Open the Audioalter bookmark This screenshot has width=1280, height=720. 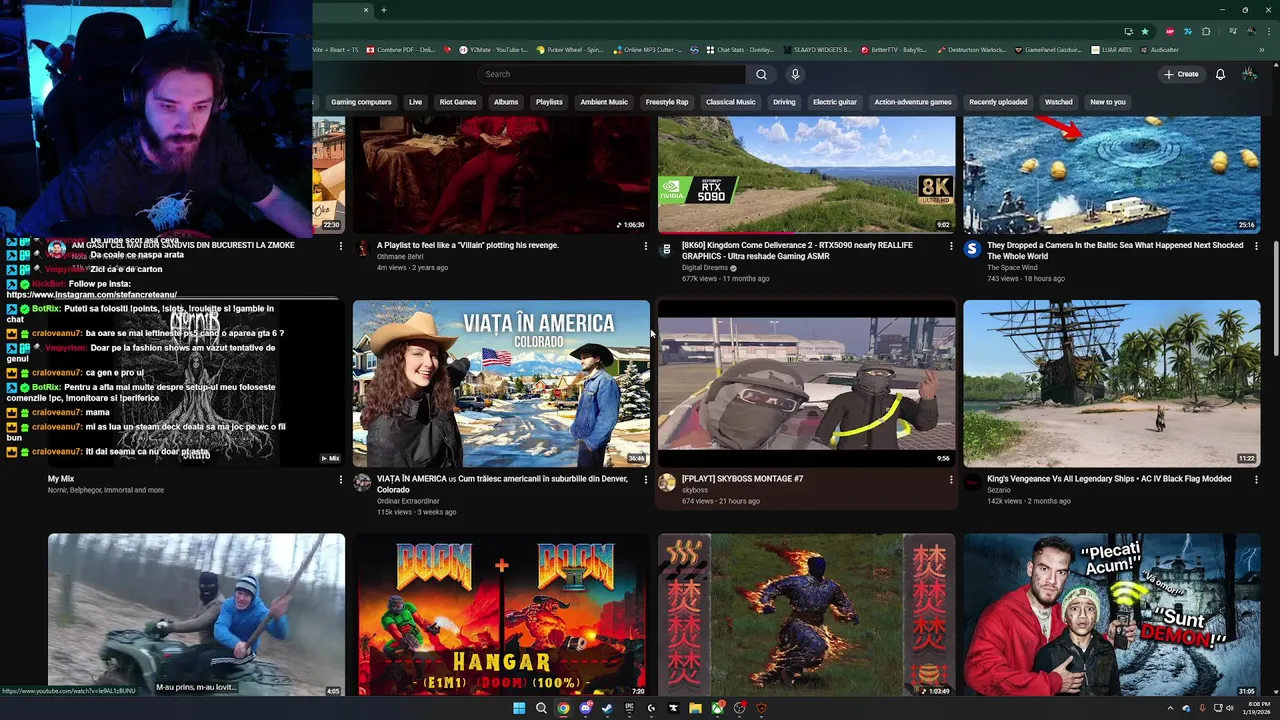pyautogui.click(x=1159, y=49)
